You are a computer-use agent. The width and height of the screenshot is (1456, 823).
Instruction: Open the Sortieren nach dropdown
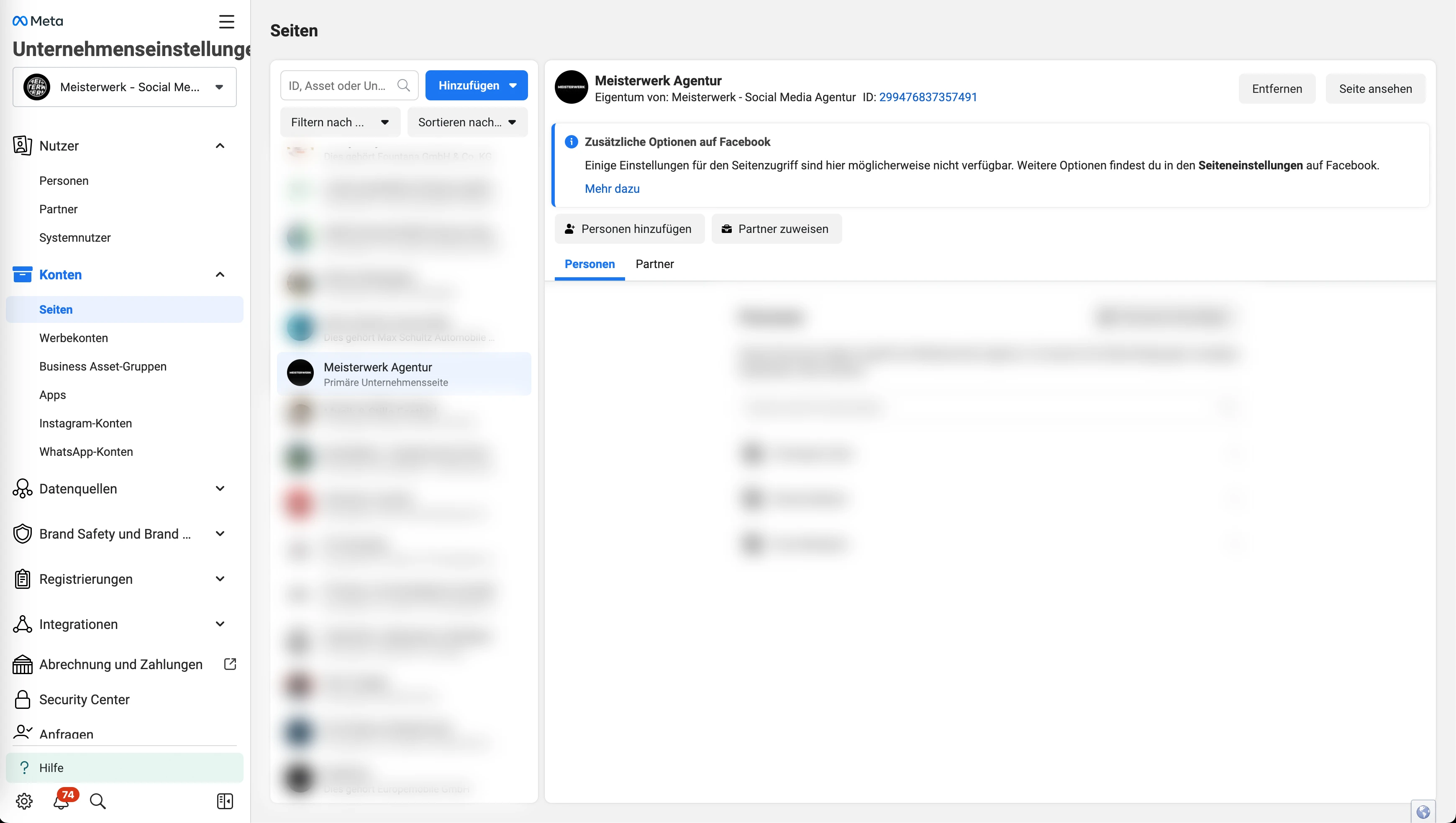click(x=467, y=122)
